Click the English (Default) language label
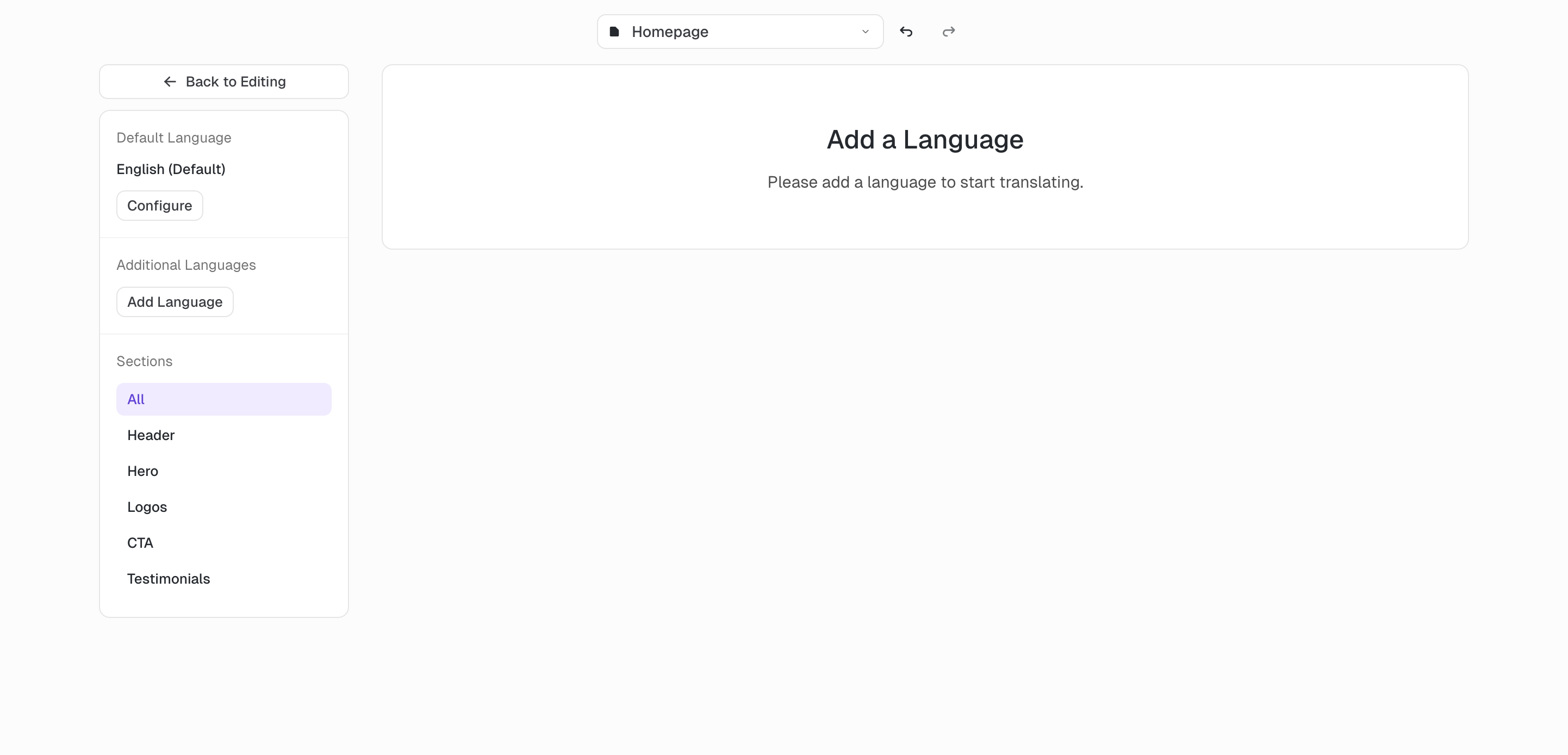Viewport: 1568px width, 755px height. point(170,169)
